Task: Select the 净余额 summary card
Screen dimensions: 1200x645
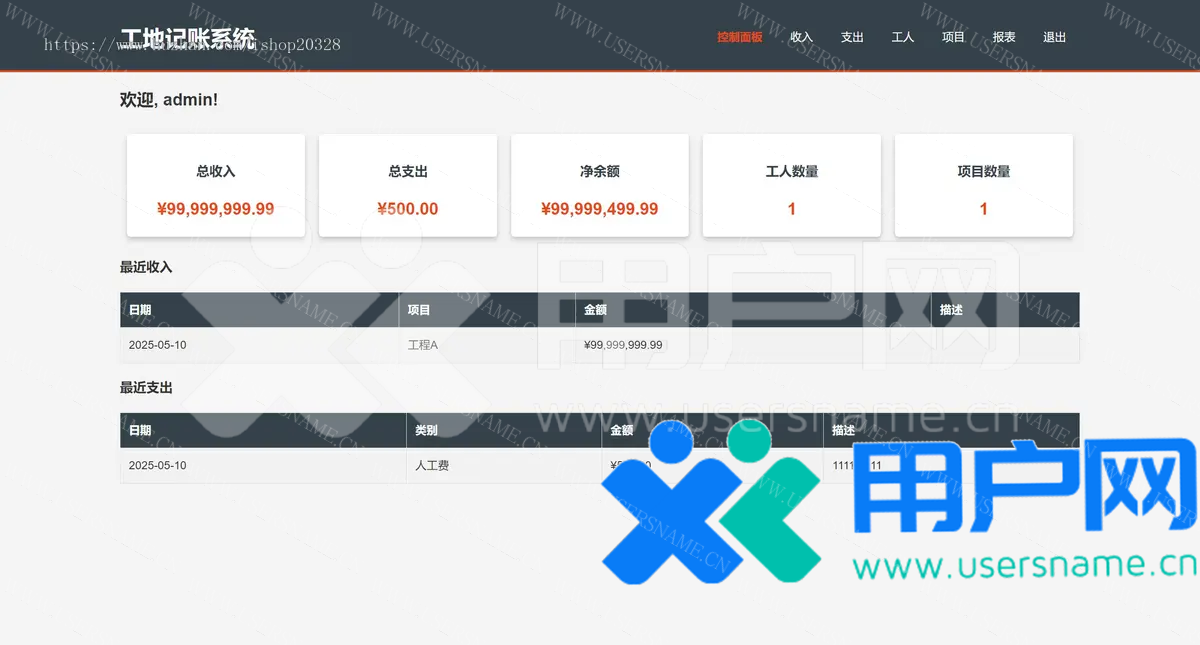Action: point(600,186)
